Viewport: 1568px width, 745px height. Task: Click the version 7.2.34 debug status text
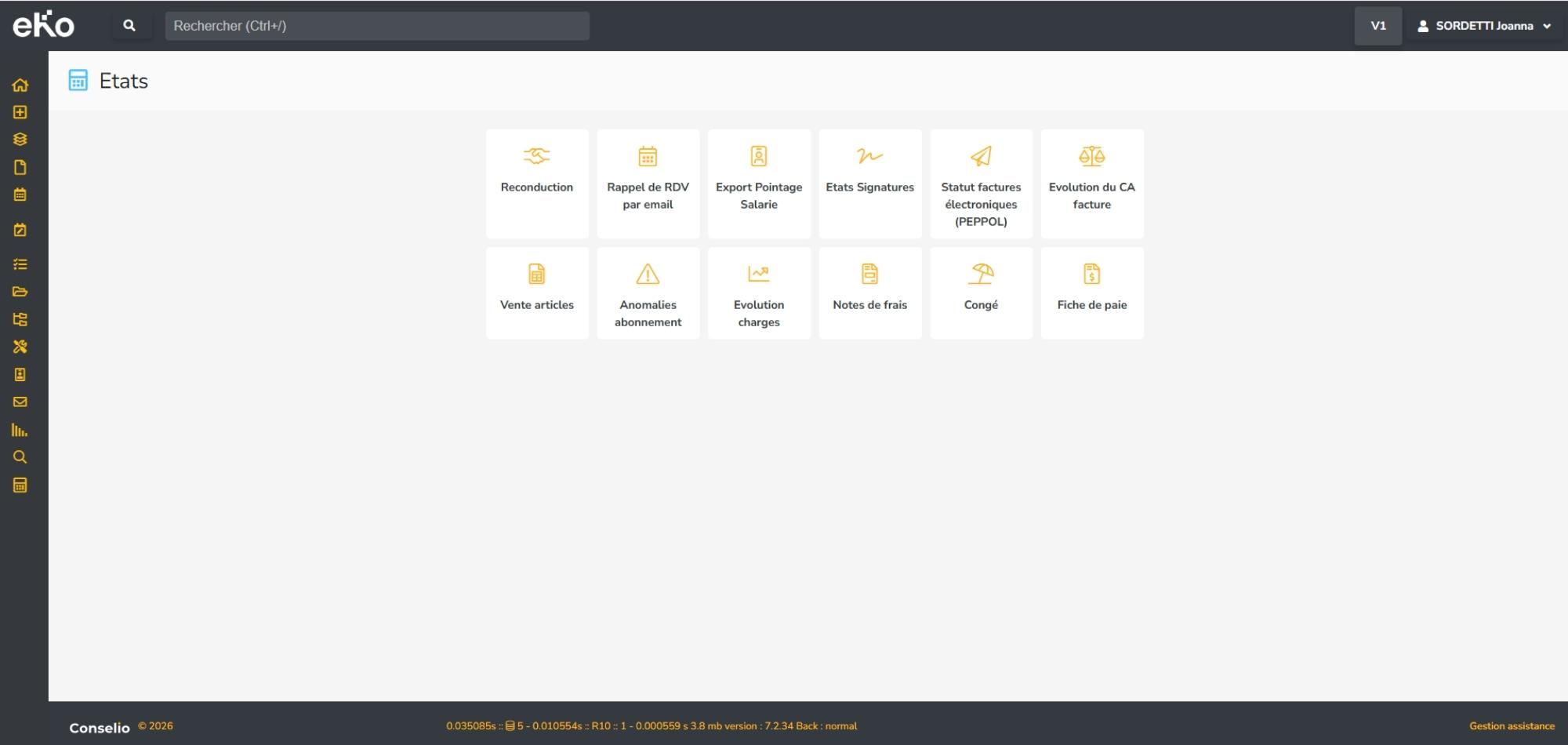652,726
